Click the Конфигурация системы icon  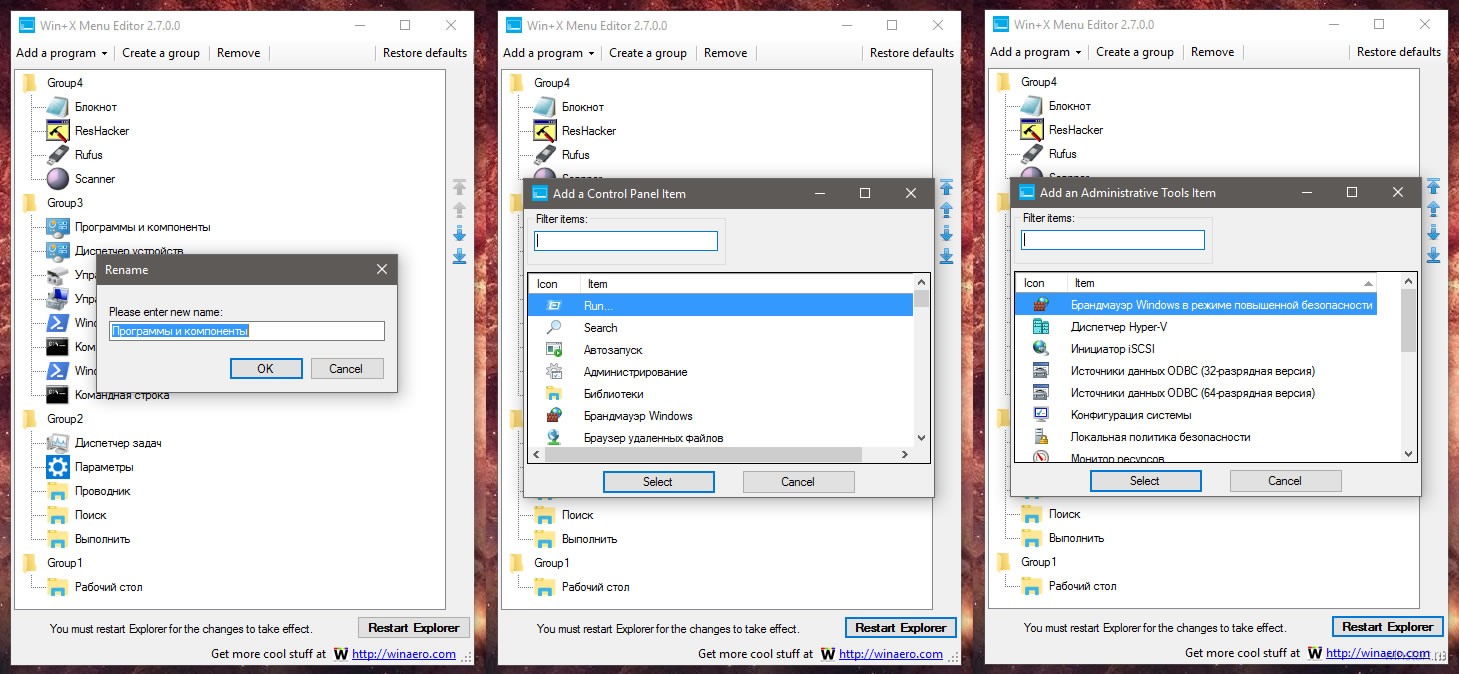pos(1041,415)
